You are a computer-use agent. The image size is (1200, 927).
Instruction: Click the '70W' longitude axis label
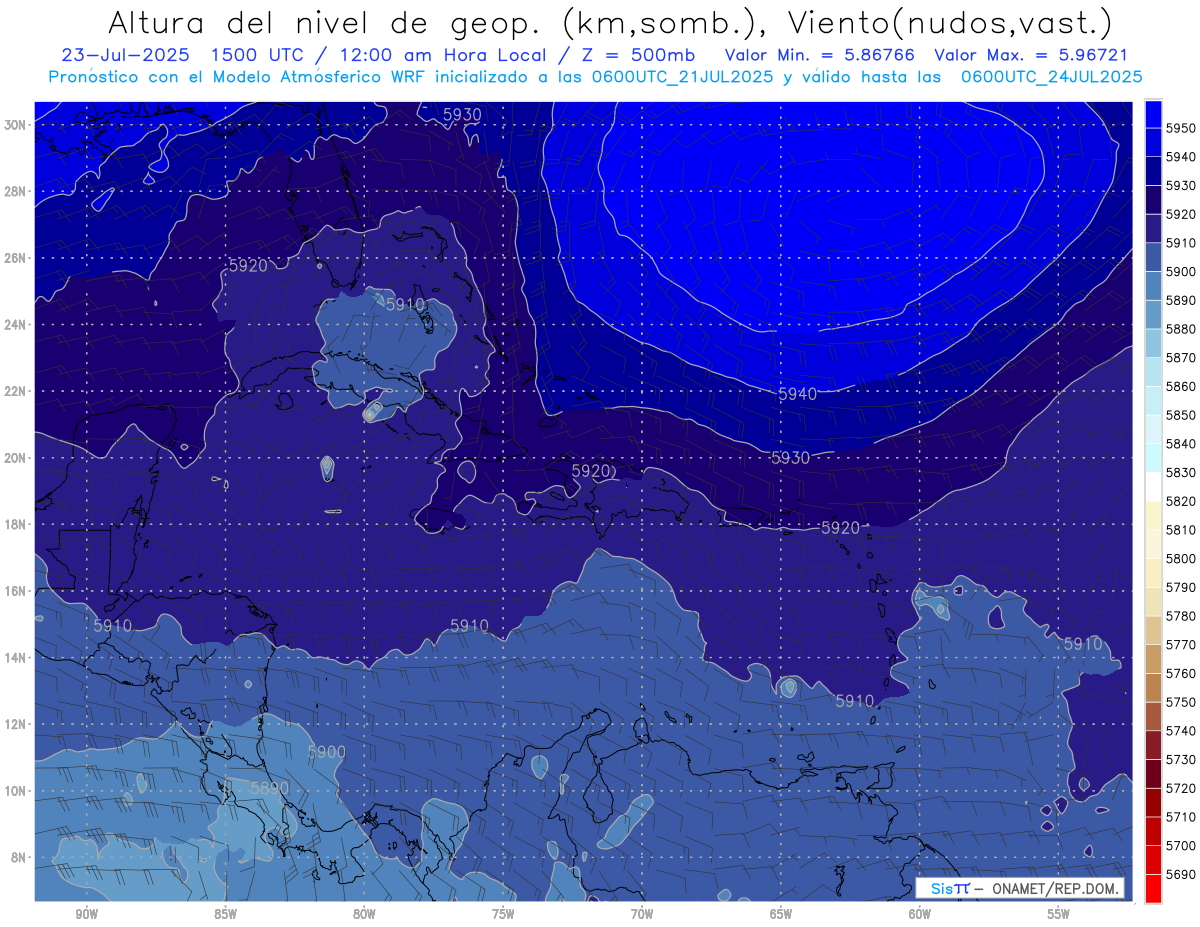click(x=642, y=914)
